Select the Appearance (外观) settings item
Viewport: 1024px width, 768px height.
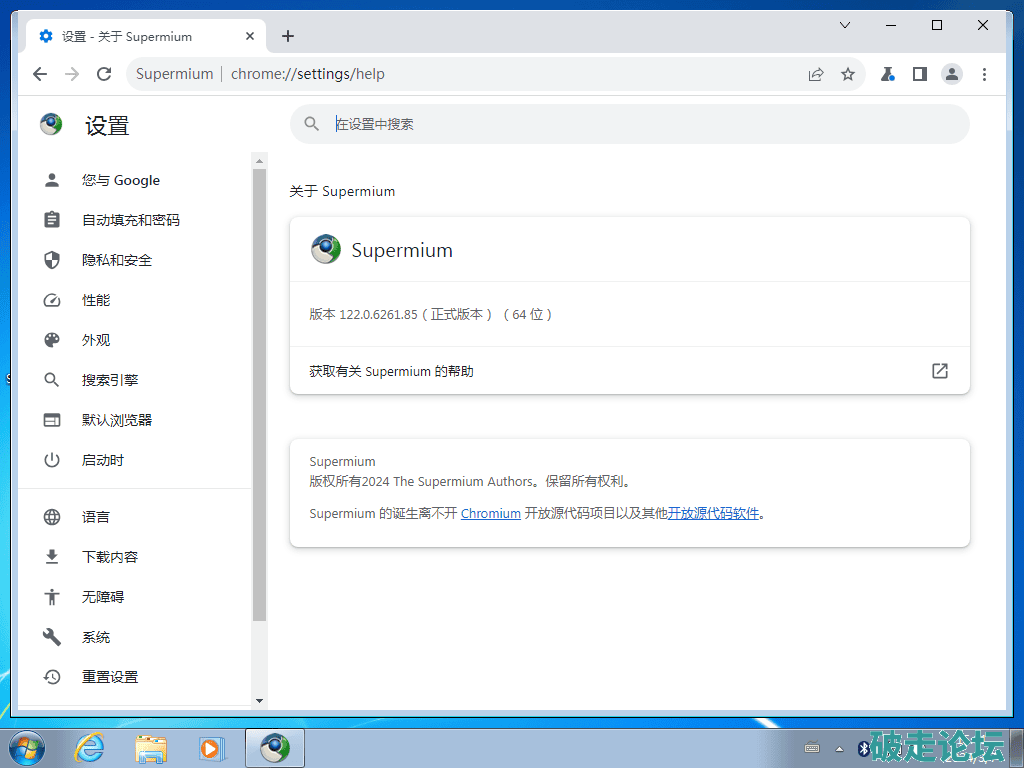[x=96, y=340]
